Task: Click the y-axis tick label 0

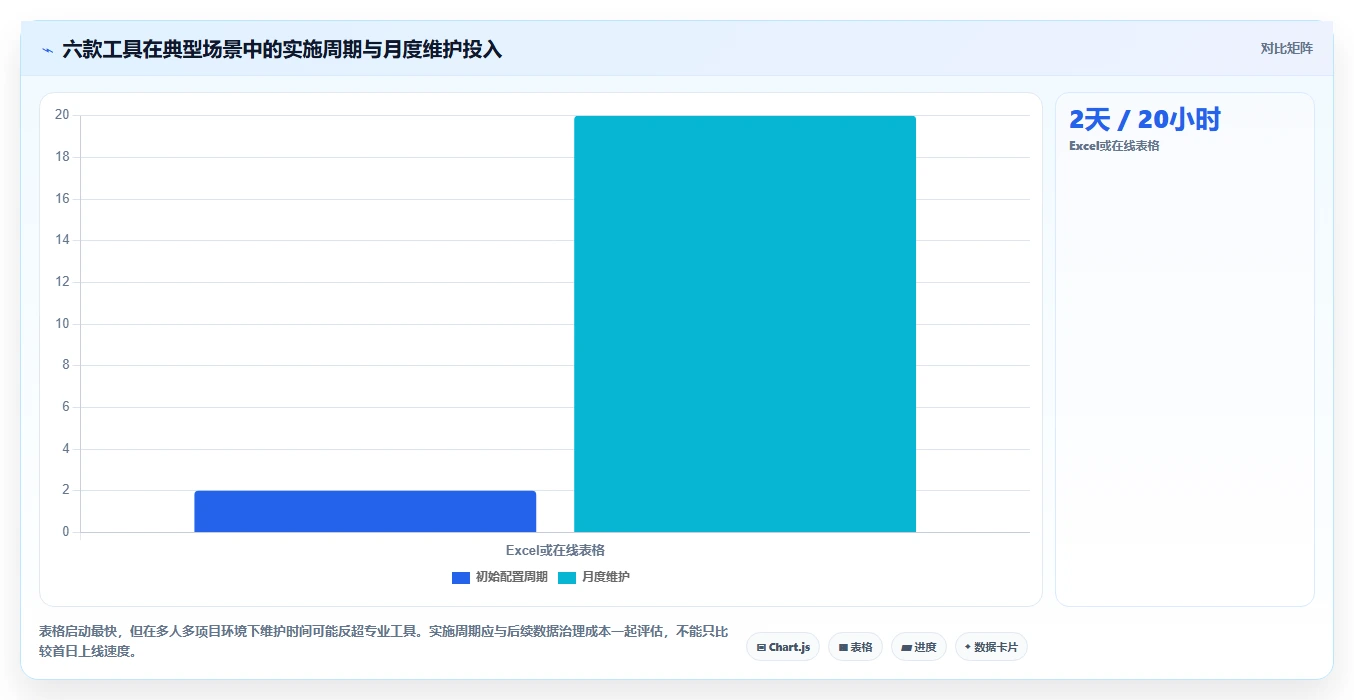Action: (66, 532)
